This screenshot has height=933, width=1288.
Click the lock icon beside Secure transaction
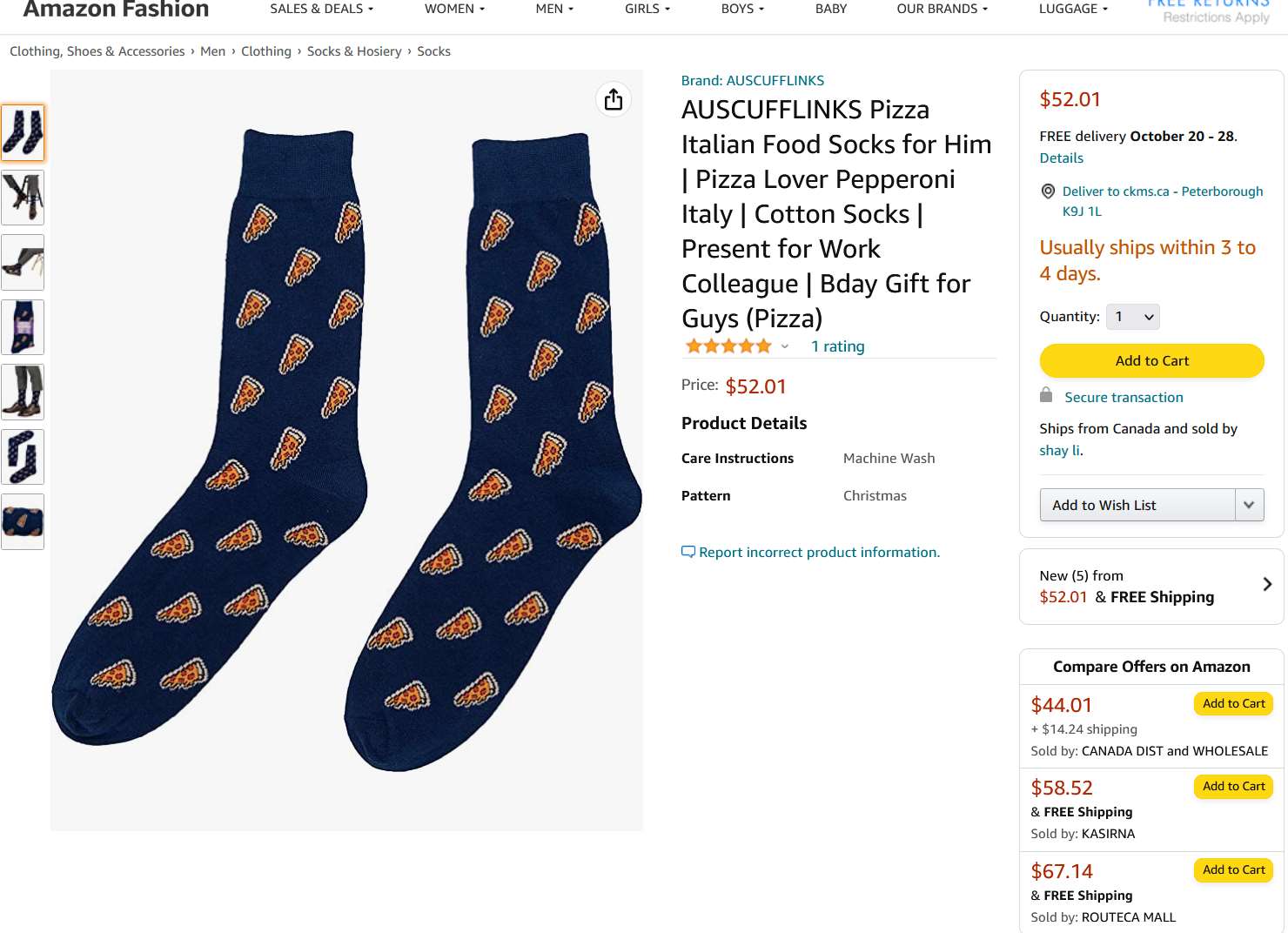1046,395
